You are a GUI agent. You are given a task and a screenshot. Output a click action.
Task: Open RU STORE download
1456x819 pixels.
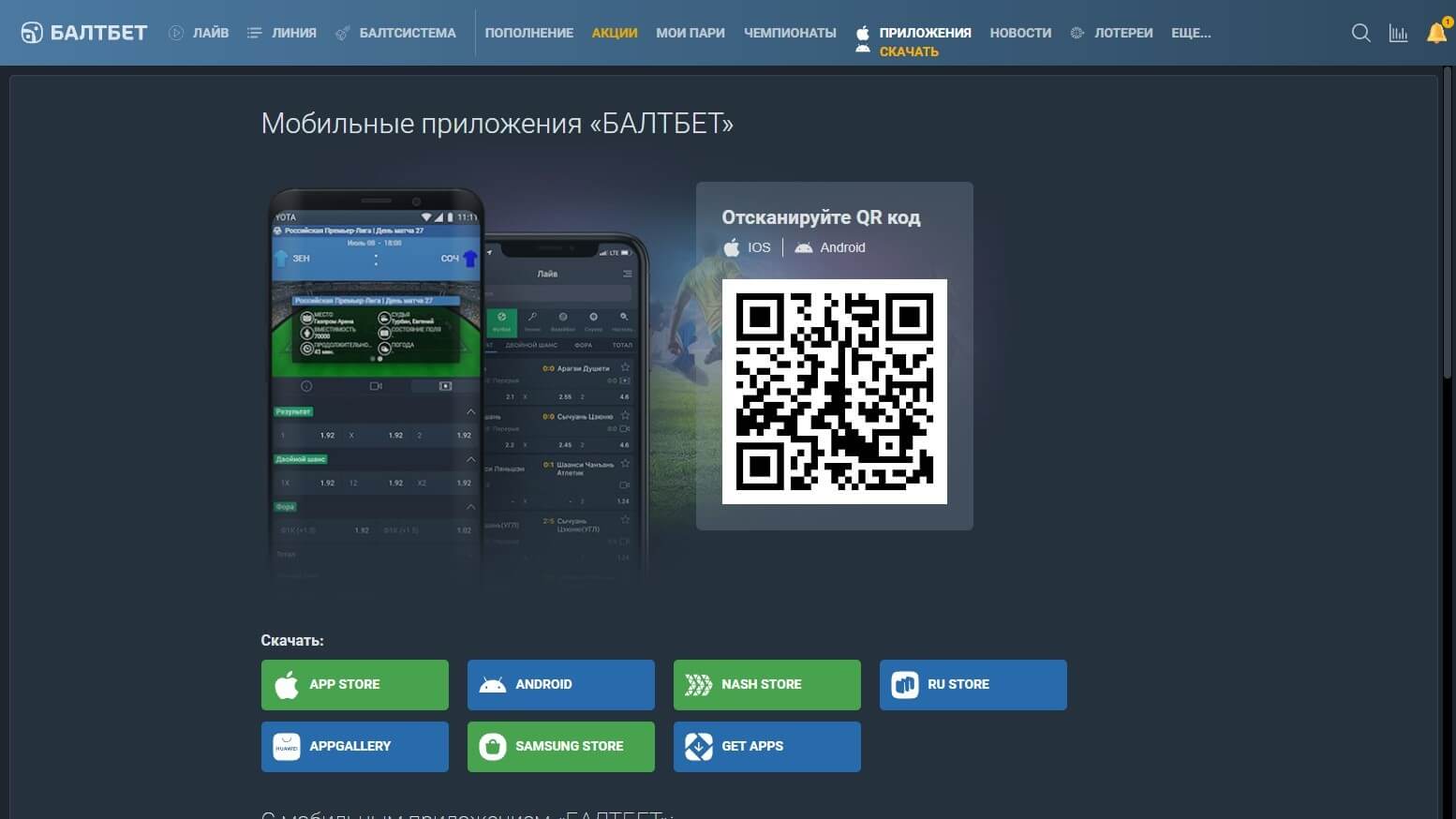click(x=973, y=685)
